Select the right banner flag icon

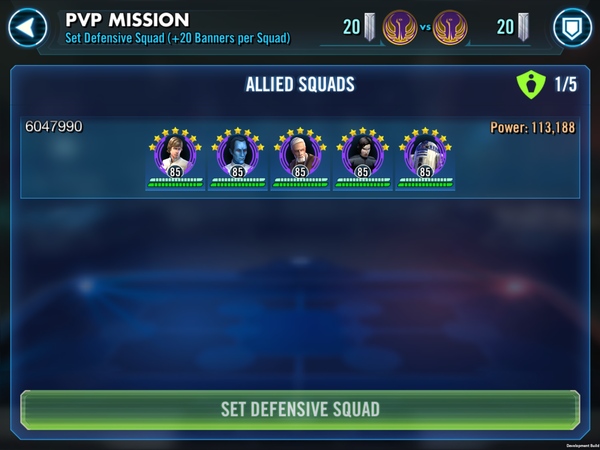pos(523,27)
